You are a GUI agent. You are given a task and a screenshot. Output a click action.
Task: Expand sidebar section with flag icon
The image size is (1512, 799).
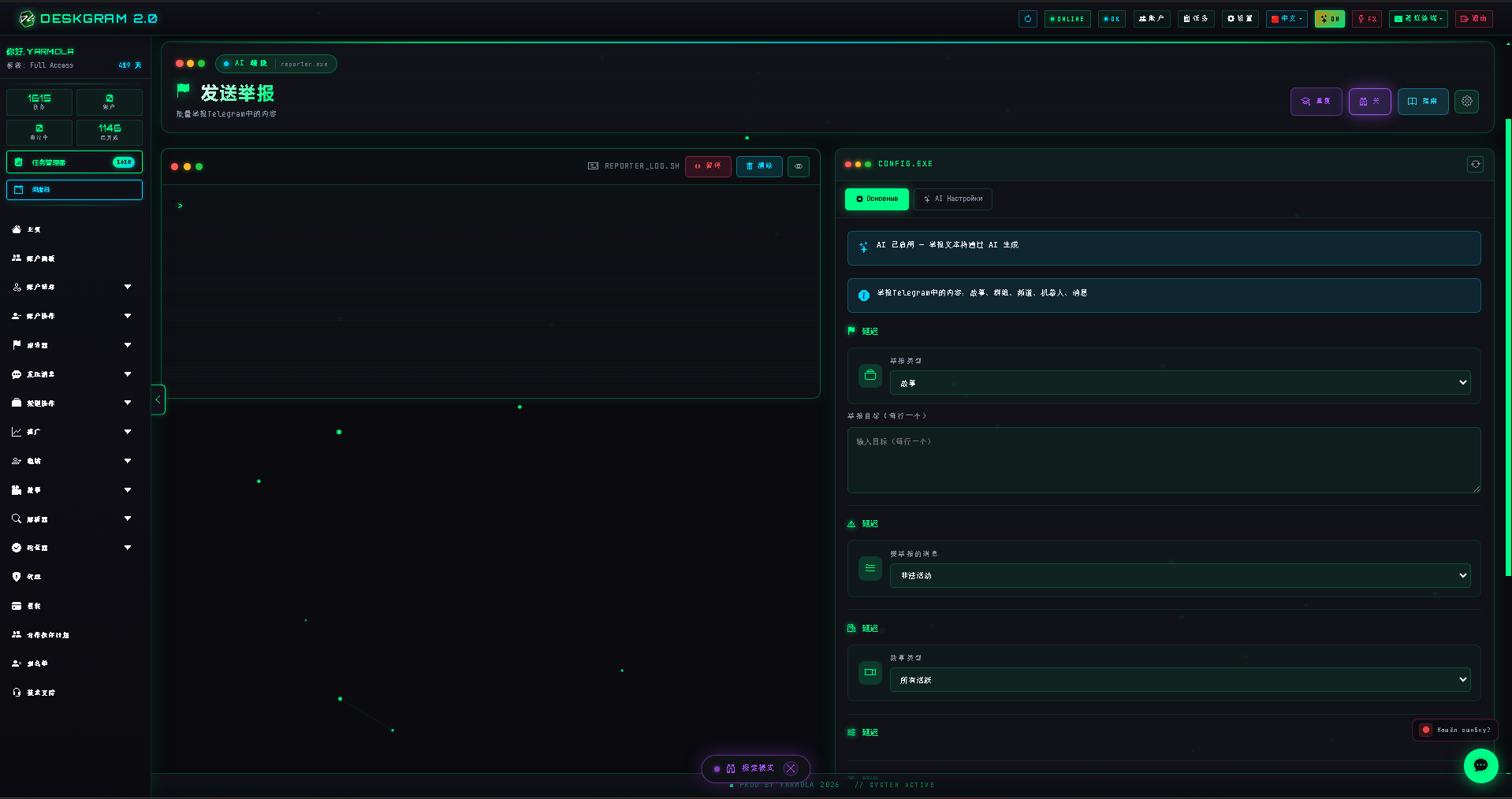point(73,345)
